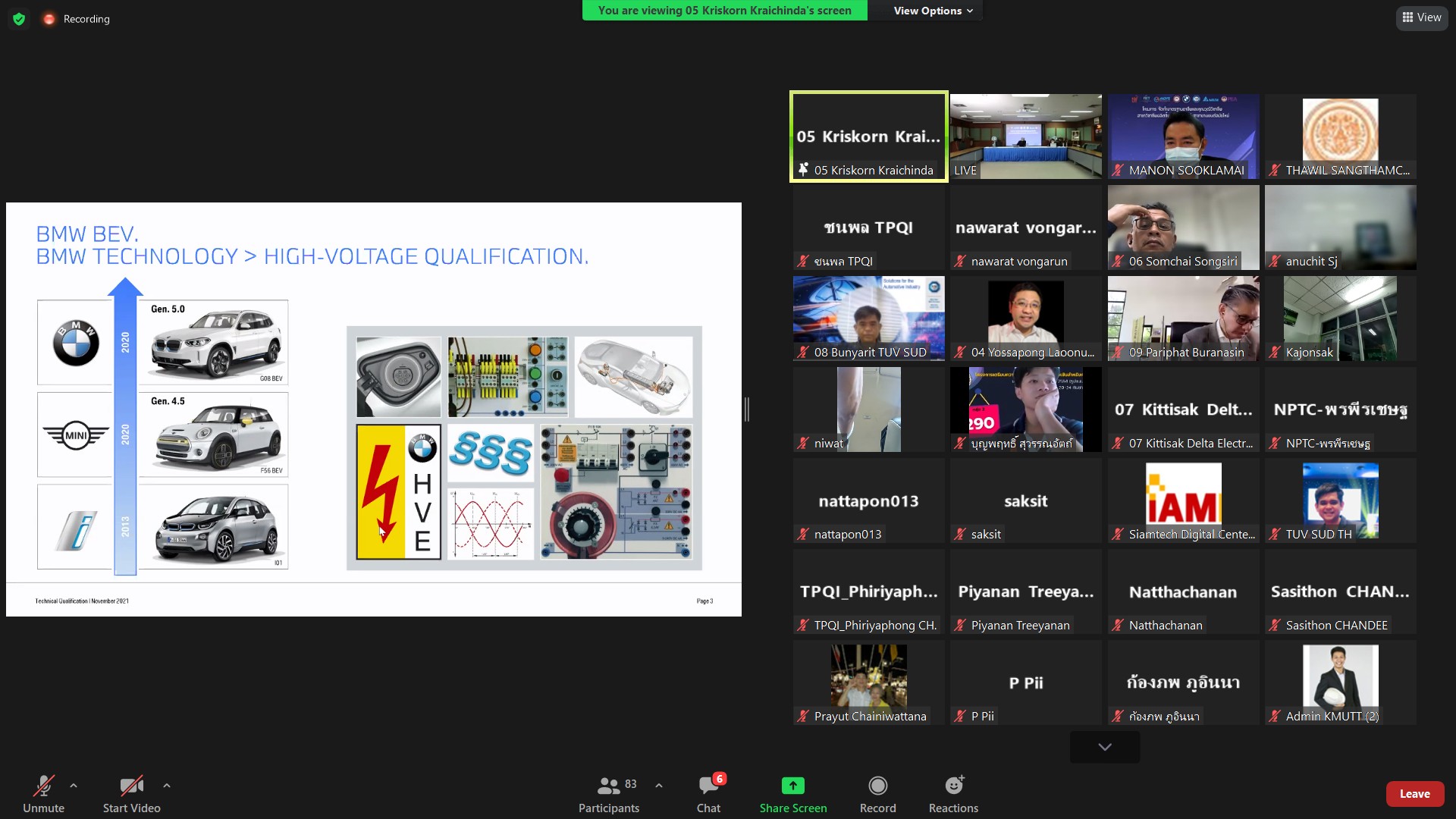This screenshot has height=819, width=1456.
Task: Show next page of participant thumbnails
Action: (1105, 747)
